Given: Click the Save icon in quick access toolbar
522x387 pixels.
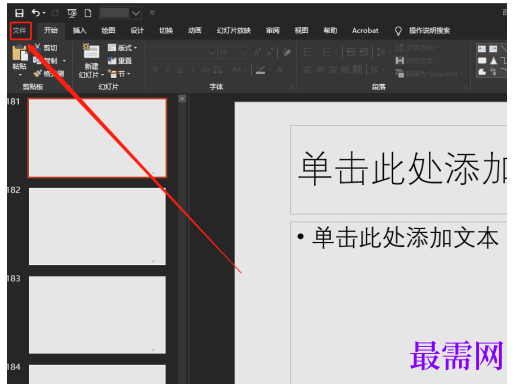Looking at the screenshot, I should [x=19, y=13].
